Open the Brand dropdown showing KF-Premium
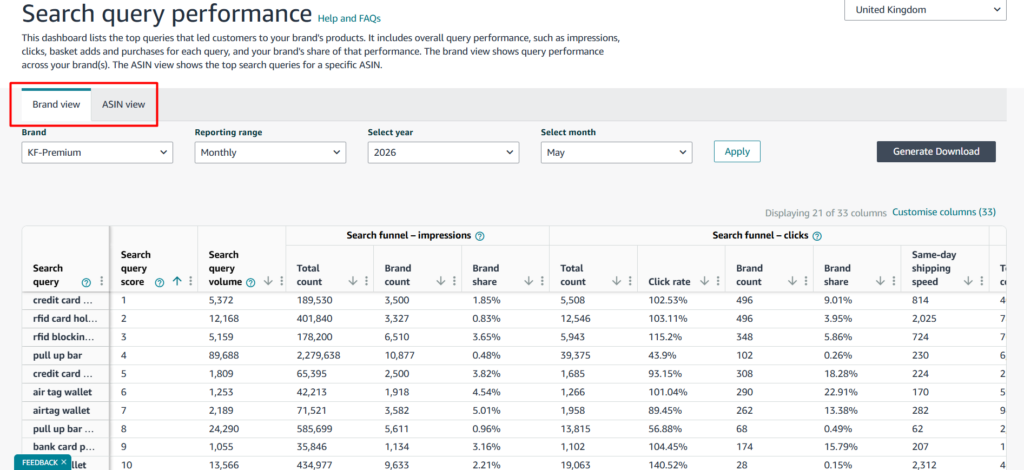Screen dimensions: 1024x470 point(97,152)
